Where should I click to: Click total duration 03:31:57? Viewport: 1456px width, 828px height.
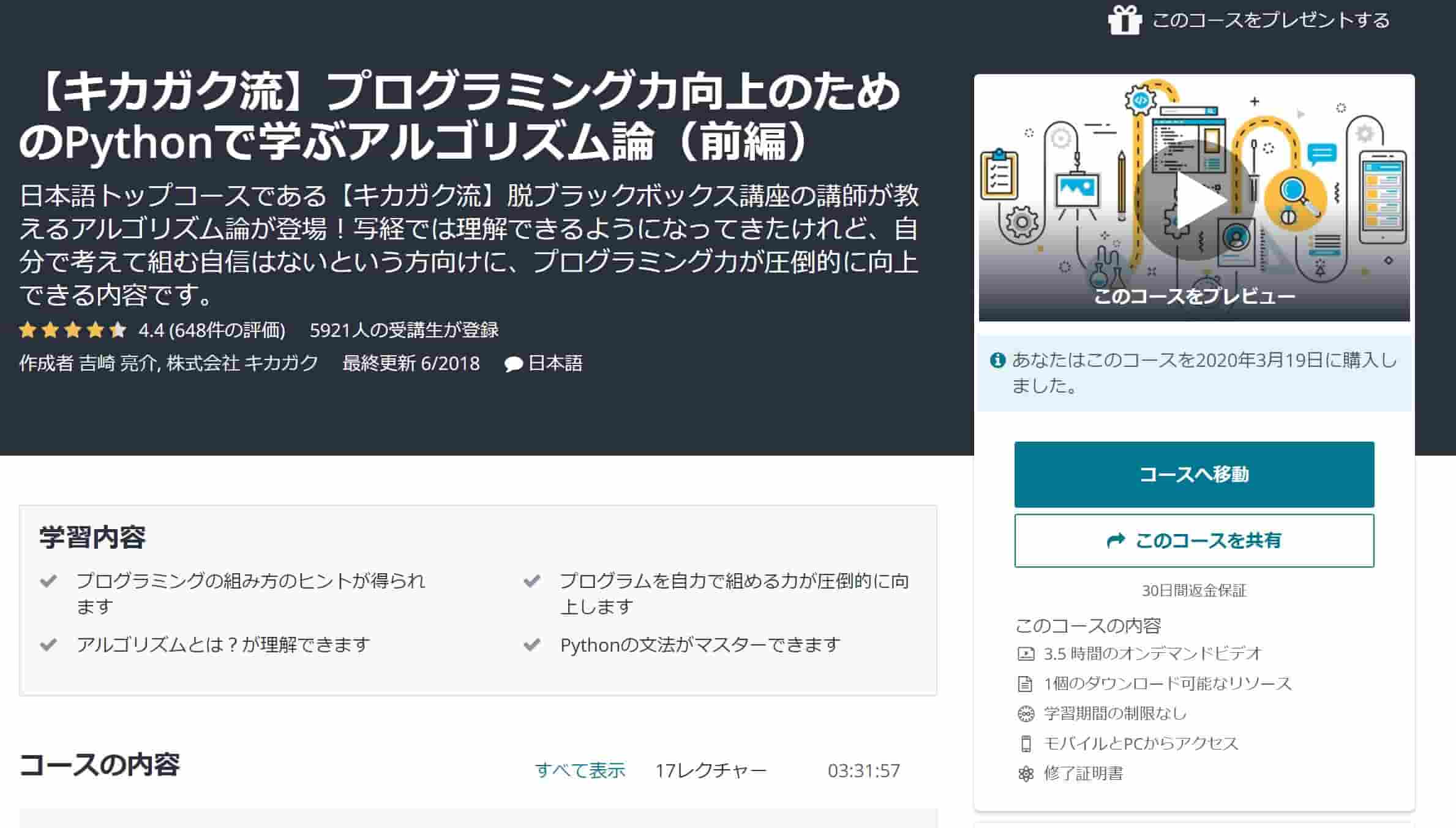(x=864, y=770)
